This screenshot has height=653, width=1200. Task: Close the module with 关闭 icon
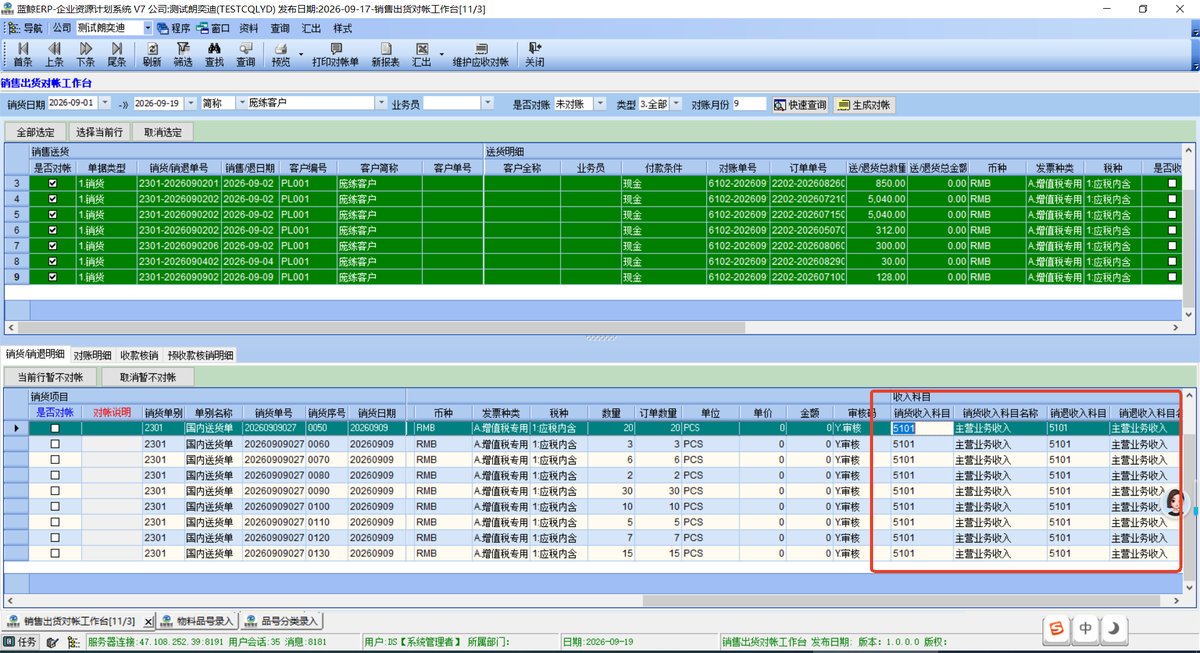pos(535,54)
